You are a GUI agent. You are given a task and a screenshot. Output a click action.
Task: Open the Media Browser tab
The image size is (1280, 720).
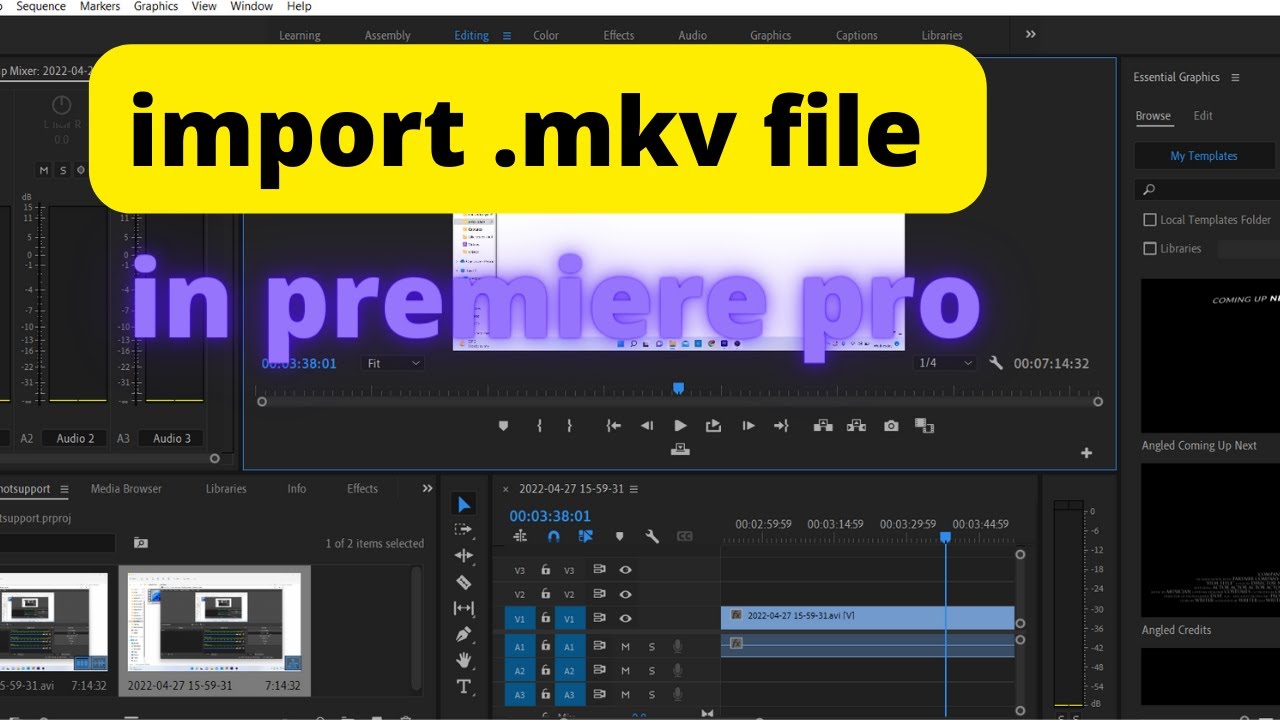(126, 489)
